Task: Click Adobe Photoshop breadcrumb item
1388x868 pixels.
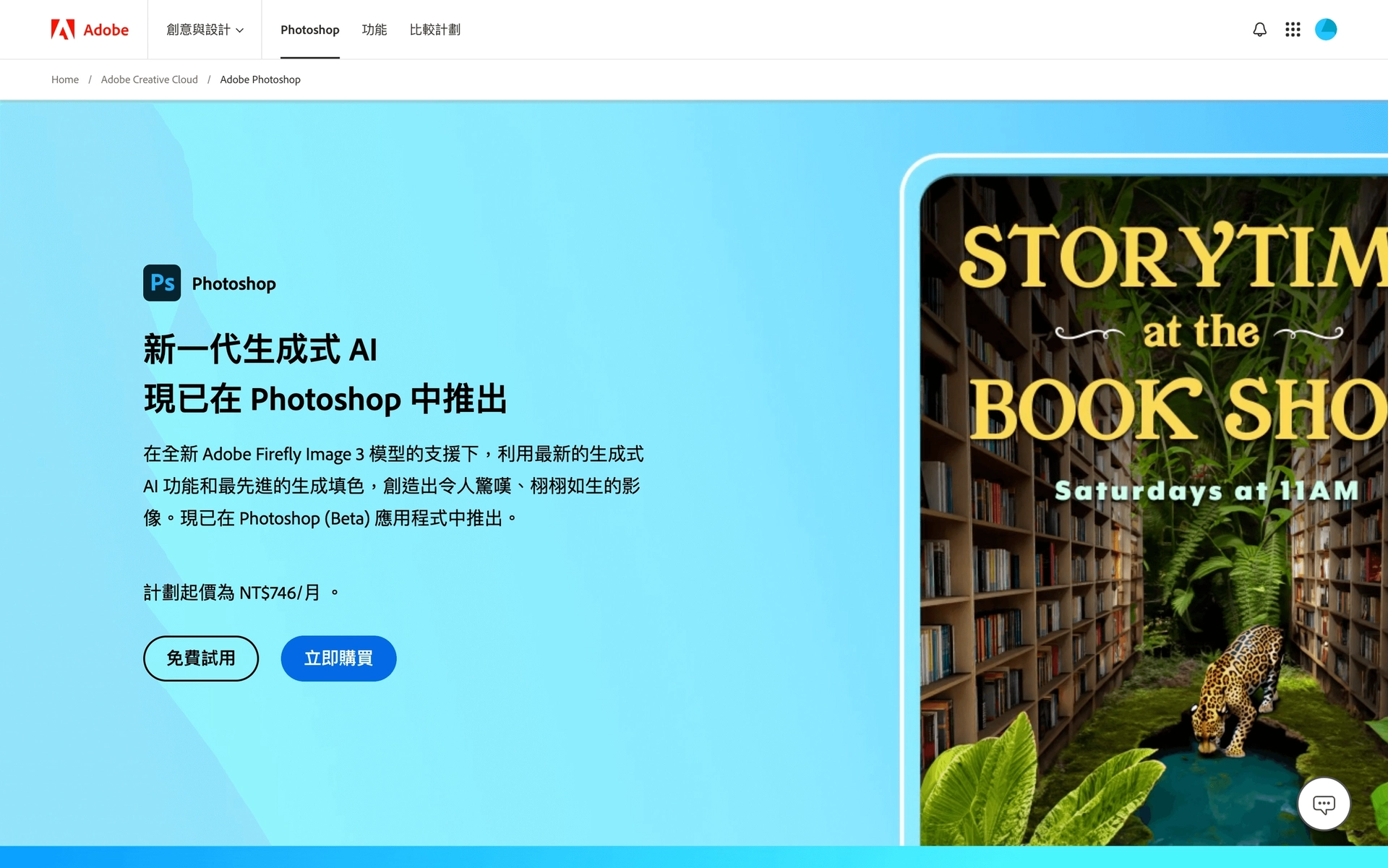Action: [260, 80]
